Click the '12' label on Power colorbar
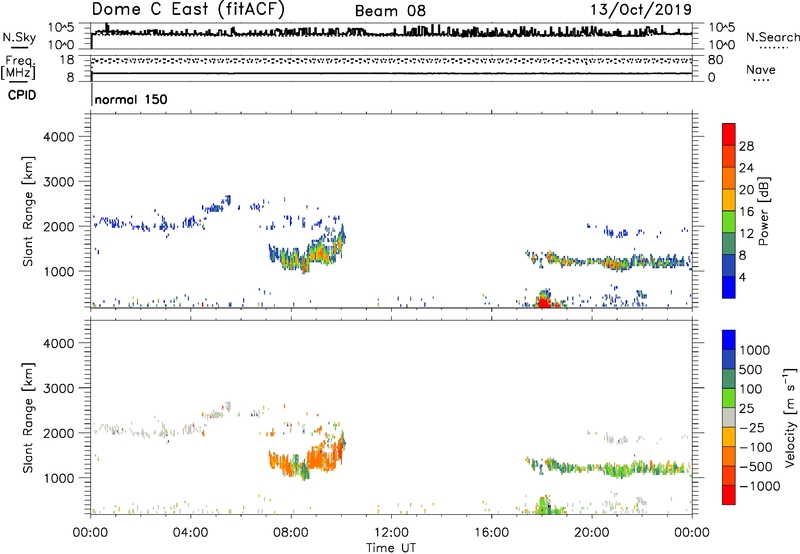800x554 pixels. tap(746, 234)
